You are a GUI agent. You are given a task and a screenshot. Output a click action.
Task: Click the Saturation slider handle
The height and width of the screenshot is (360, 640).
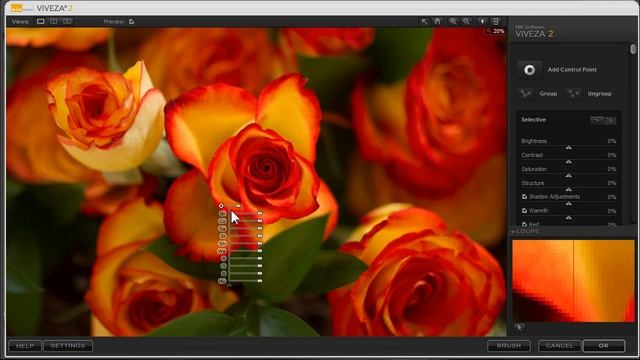pyautogui.click(x=569, y=176)
